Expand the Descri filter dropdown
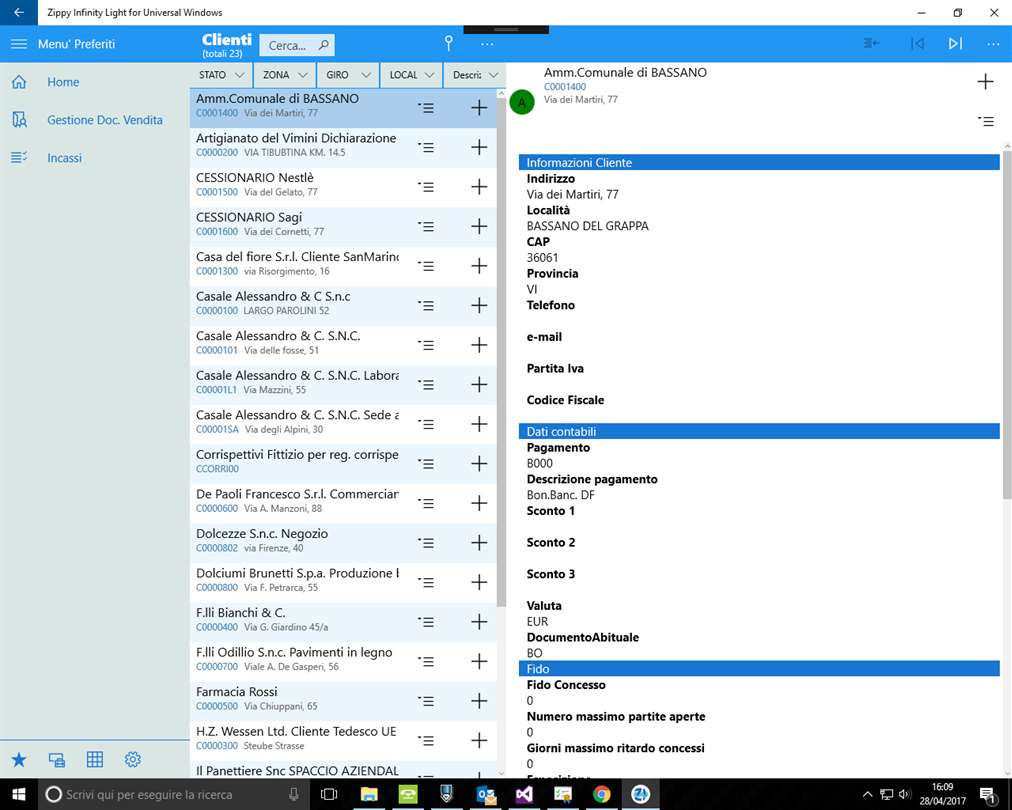 pyautogui.click(x=474, y=75)
